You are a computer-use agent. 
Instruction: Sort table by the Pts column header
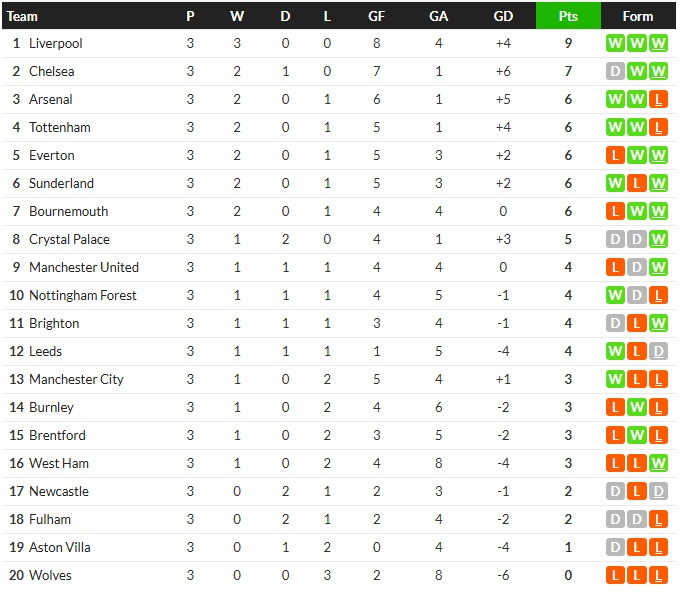(568, 16)
